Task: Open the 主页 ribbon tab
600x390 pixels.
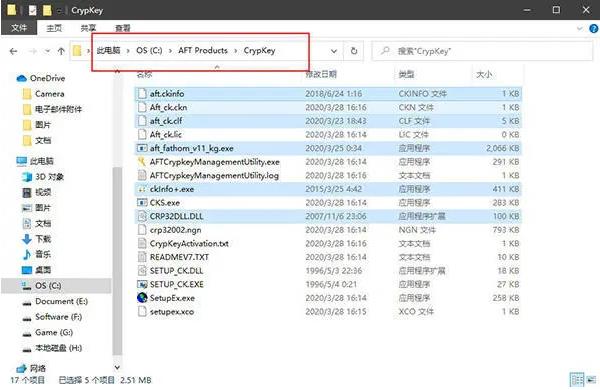Action: click(54, 28)
